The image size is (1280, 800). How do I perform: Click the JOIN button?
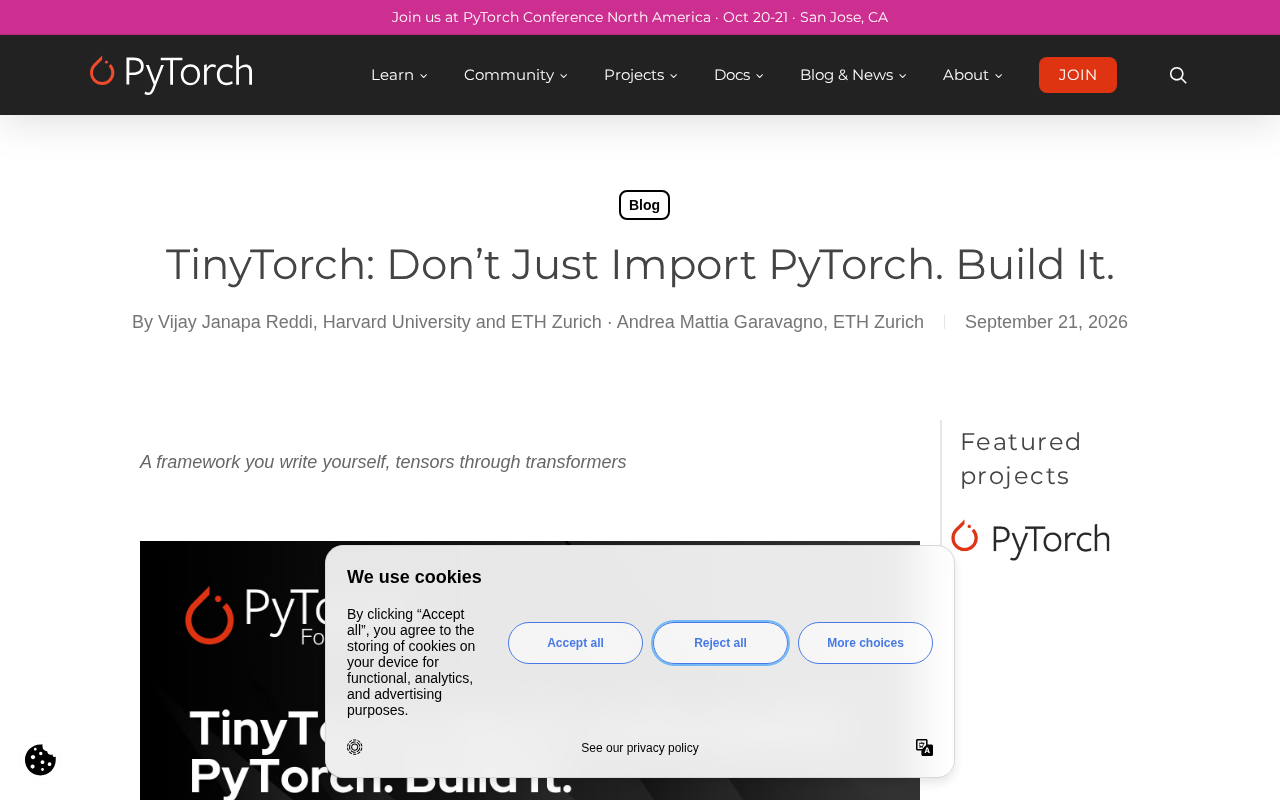click(x=1078, y=75)
